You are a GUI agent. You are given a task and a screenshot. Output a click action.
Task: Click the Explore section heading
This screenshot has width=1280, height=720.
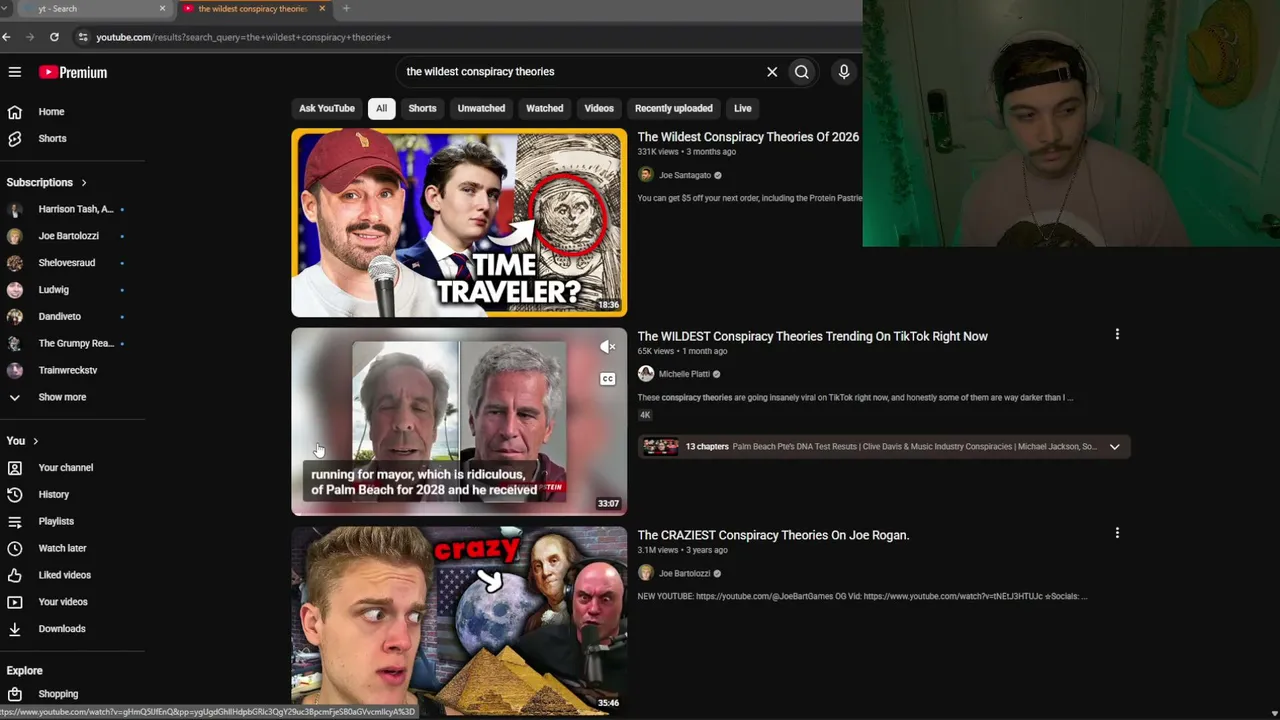coord(25,671)
